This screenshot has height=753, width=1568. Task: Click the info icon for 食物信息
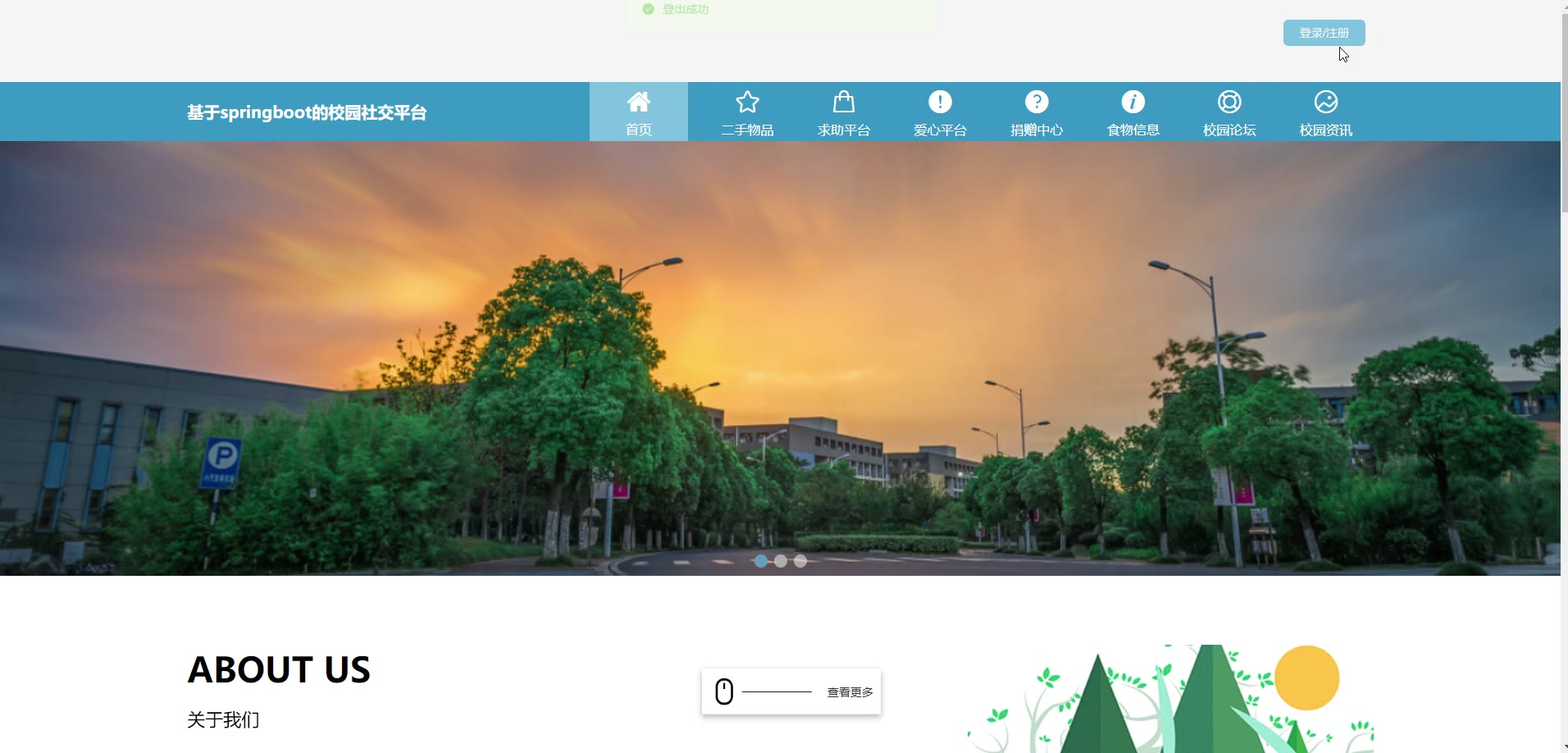1133,102
